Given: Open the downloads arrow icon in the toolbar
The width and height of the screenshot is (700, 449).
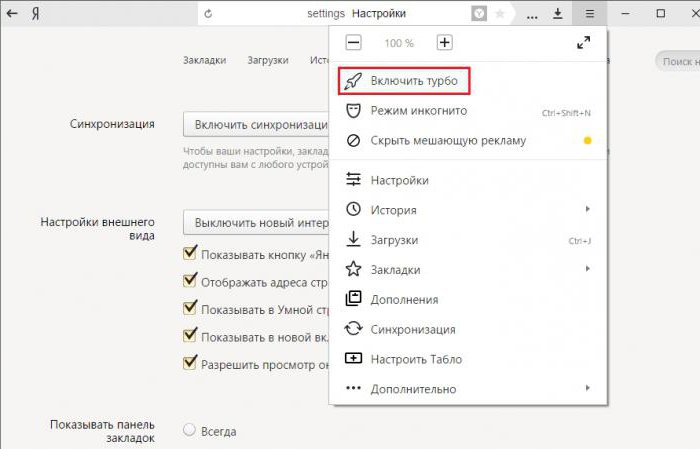Looking at the screenshot, I should click(558, 14).
